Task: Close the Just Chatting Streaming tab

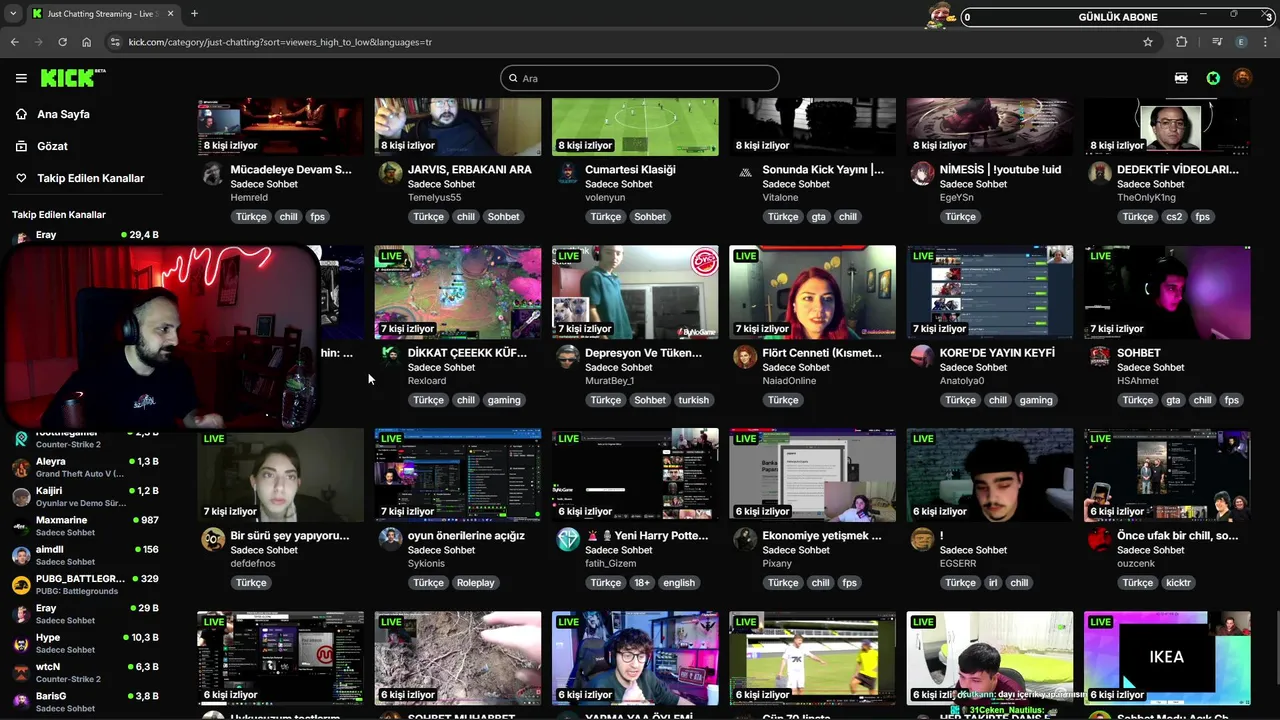Action: point(169,14)
